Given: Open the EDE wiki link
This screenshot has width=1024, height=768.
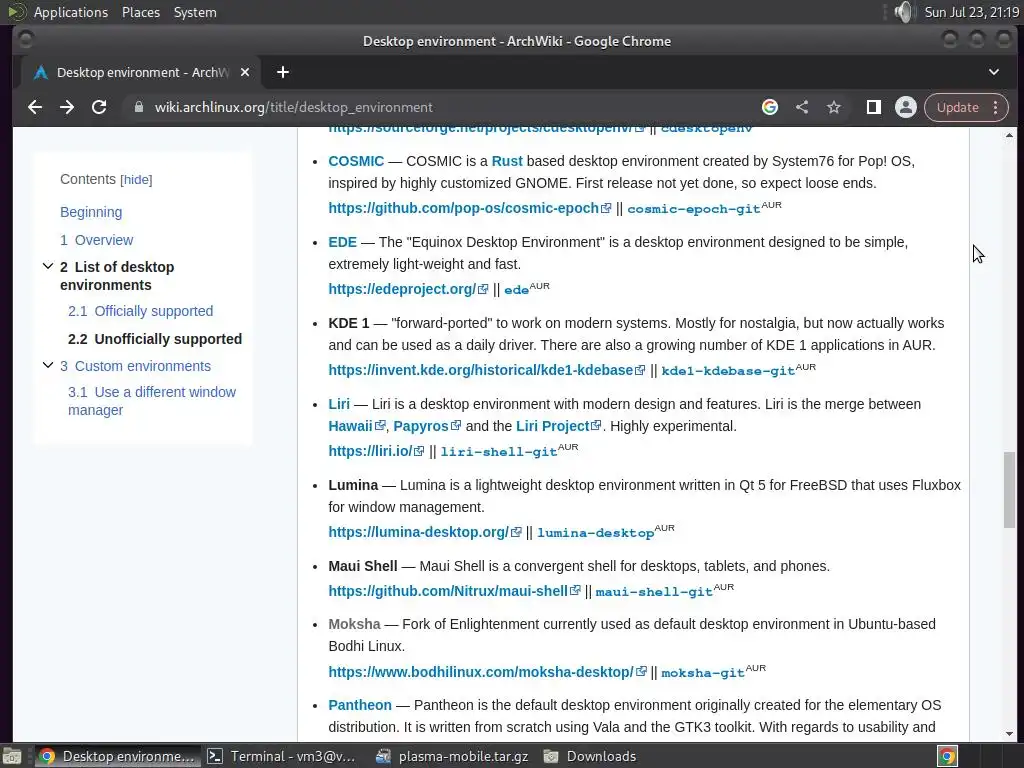Looking at the screenshot, I should coord(342,242).
